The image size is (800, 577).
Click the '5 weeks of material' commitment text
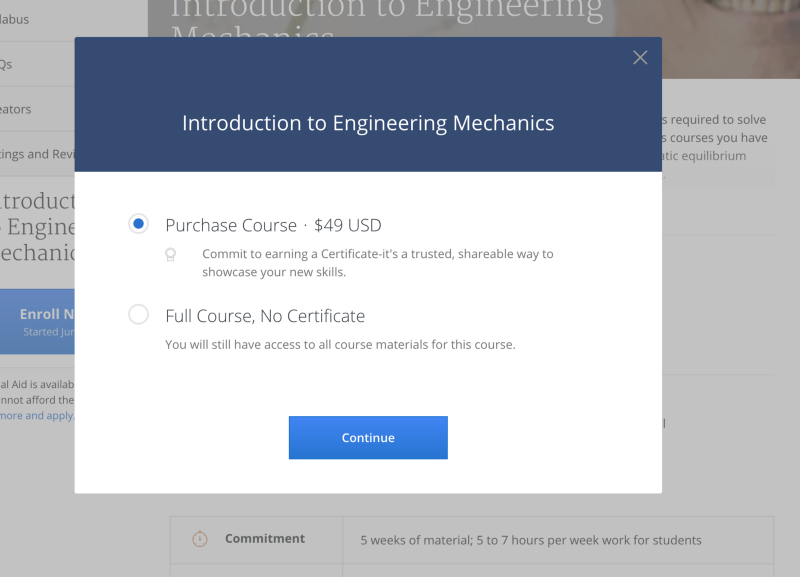coord(530,540)
